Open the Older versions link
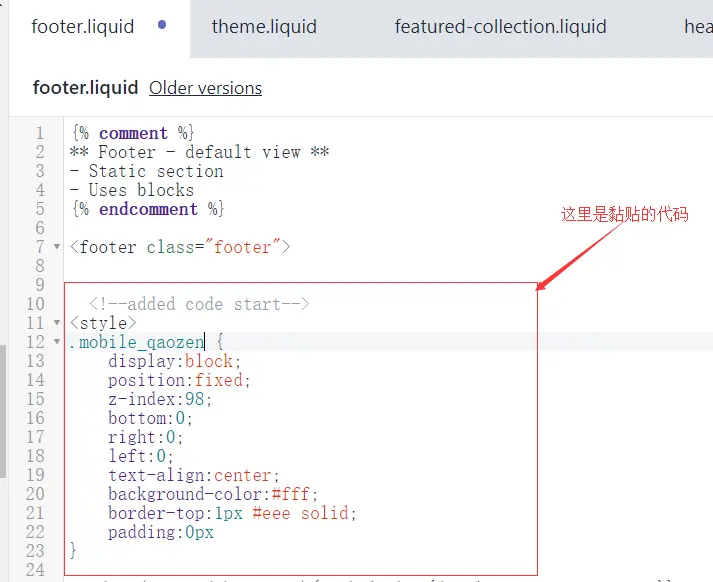The image size is (713, 582). point(206,88)
